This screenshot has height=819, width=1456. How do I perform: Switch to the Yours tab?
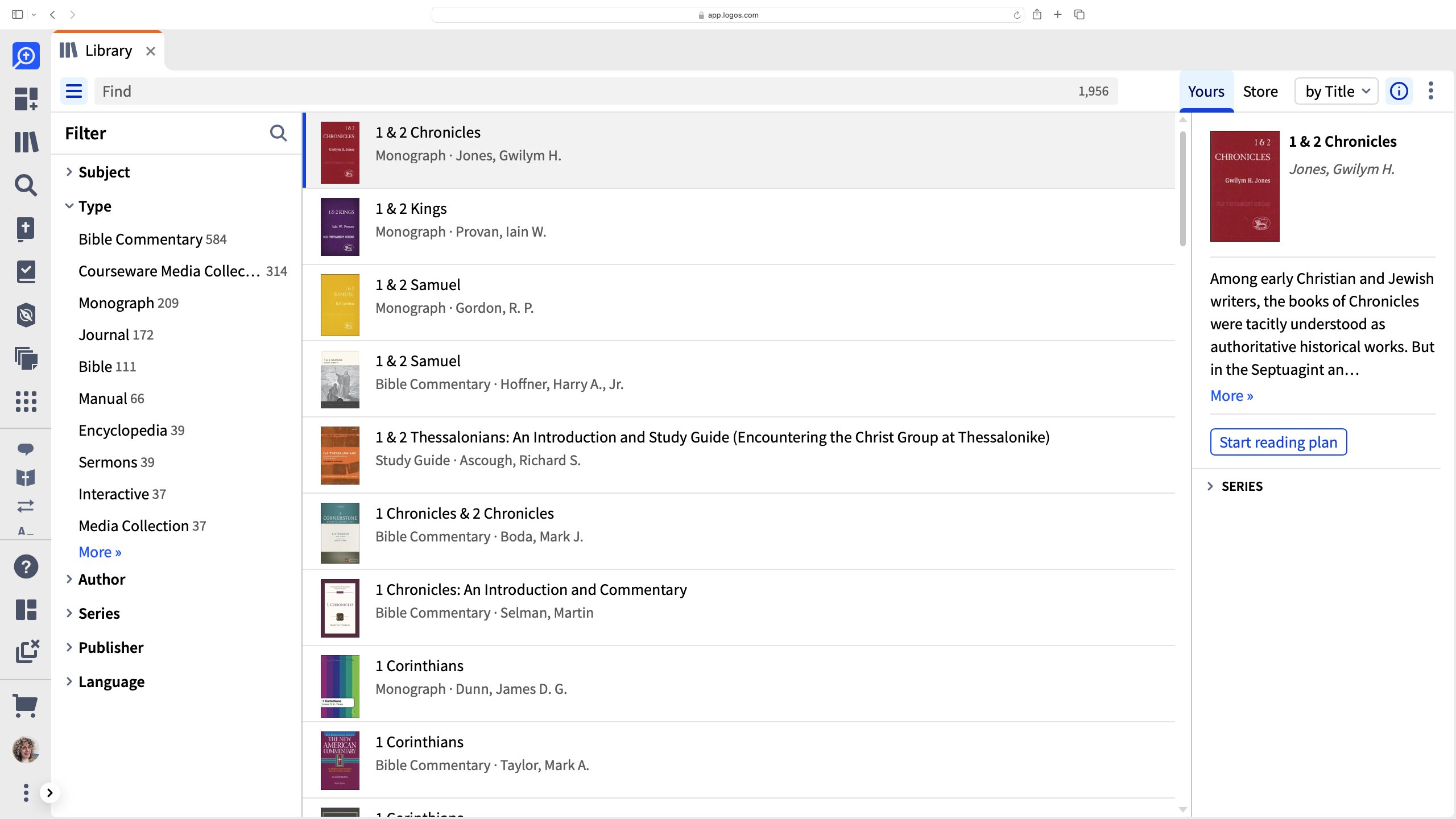pyautogui.click(x=1206, y=91)
